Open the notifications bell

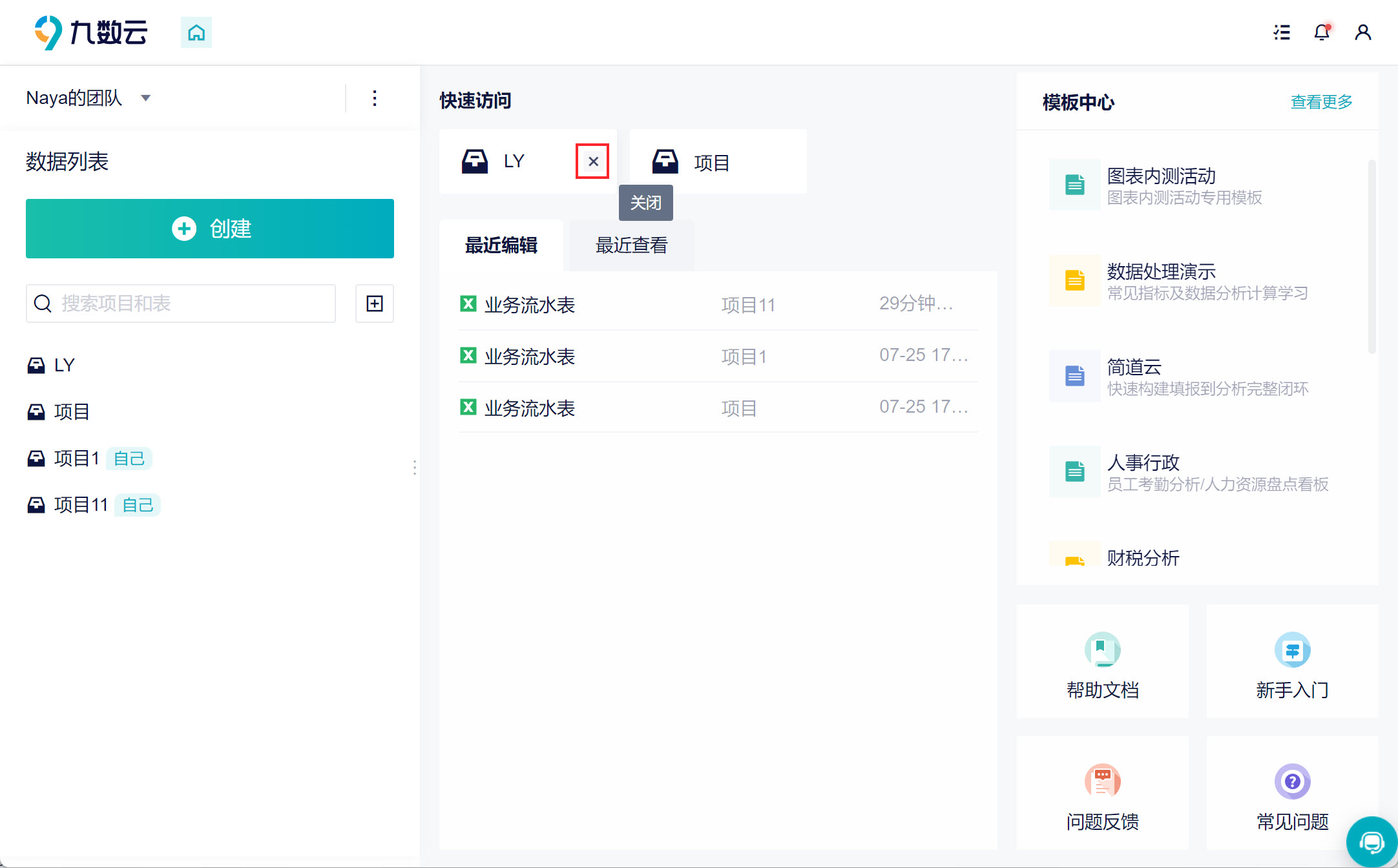click(x=1322, y=32)
